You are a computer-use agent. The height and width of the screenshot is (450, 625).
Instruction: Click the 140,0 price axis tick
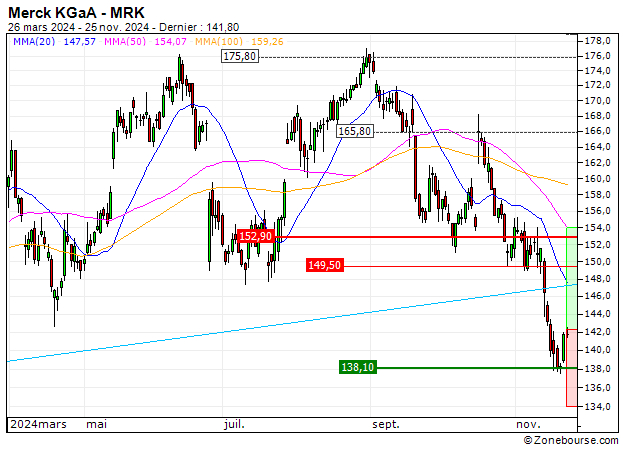click(x=598, y=350)
